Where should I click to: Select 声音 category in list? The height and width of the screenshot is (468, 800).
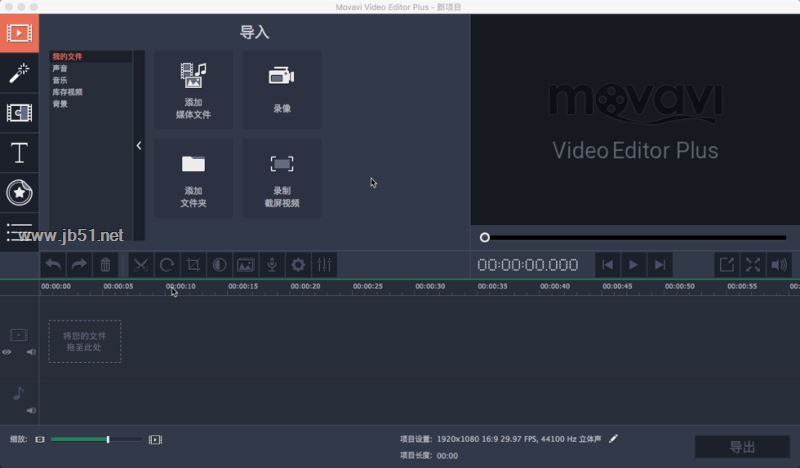60,68
